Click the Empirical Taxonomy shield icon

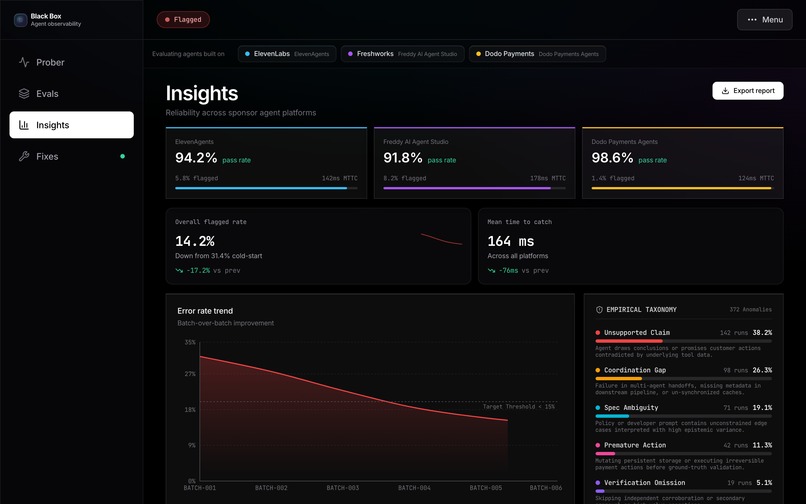pyautogui.click(x=599, y=310)
